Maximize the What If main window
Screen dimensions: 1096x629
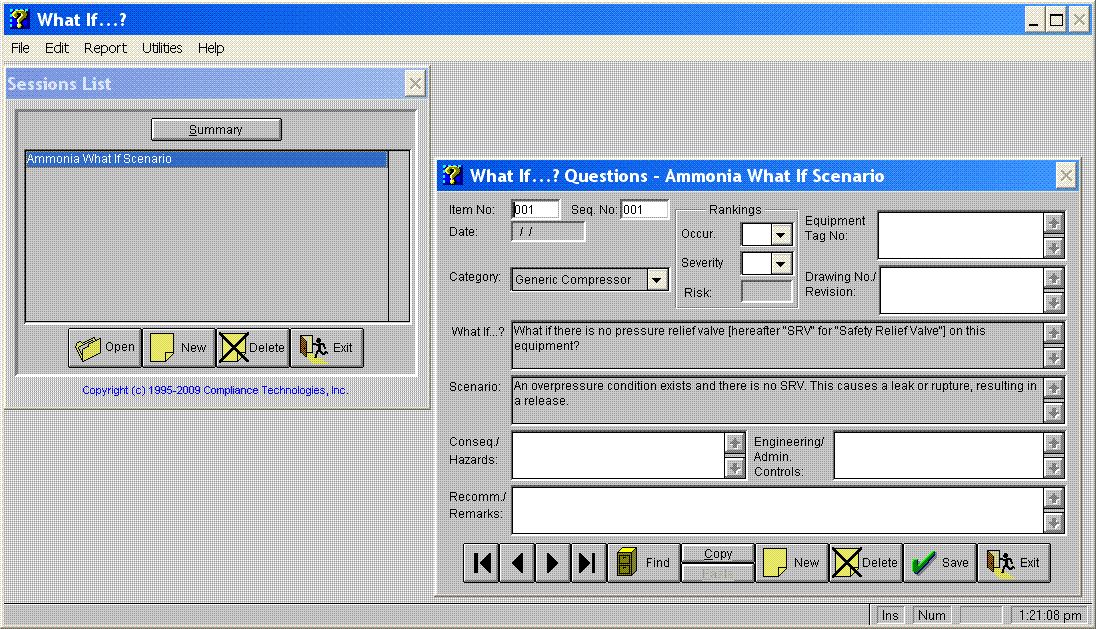tap(1057, 20)
